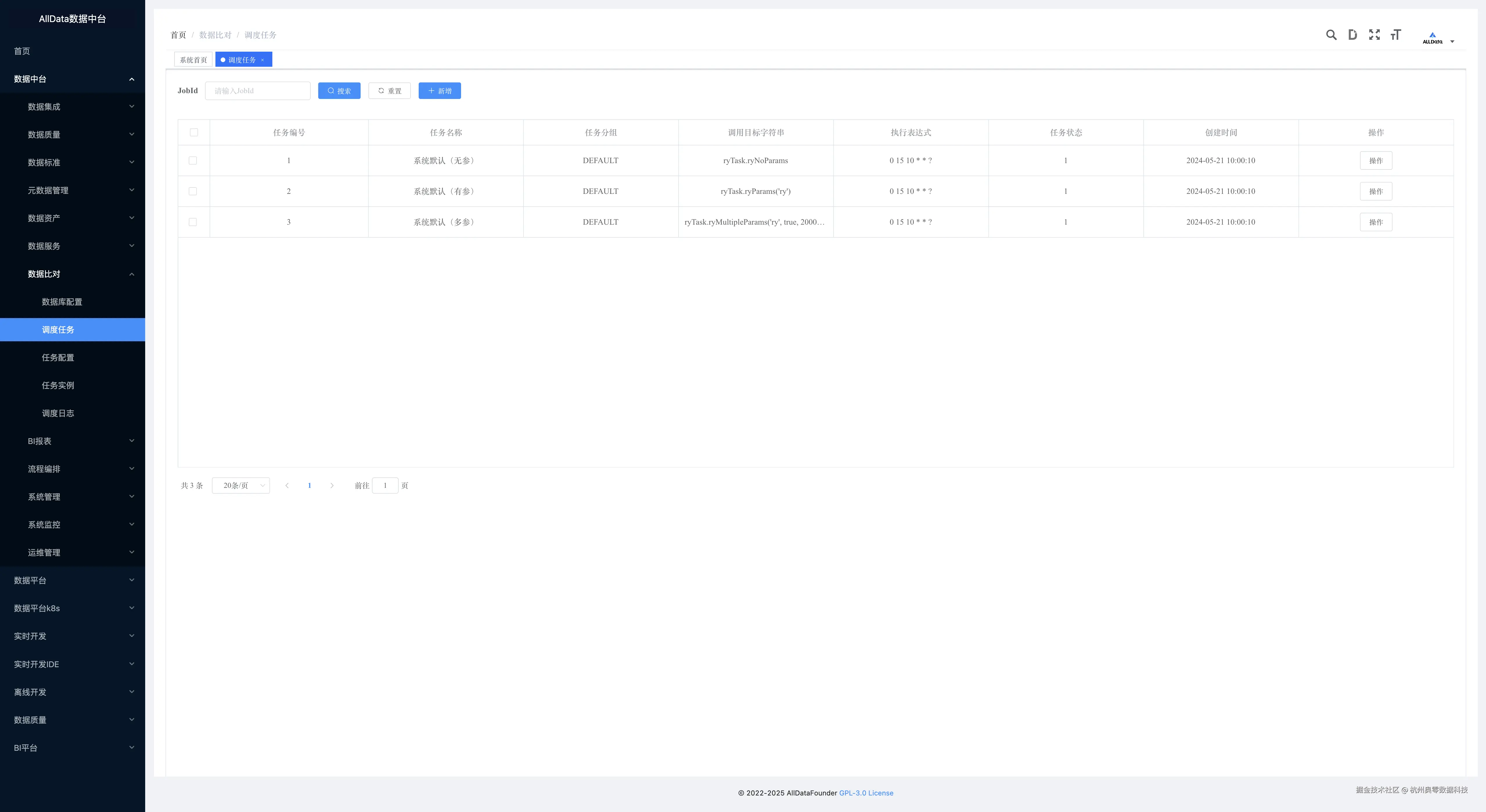Screen dimensions: 1486x812
Task: Open the document icon in top toolbar
Action: click(1352, 35)
